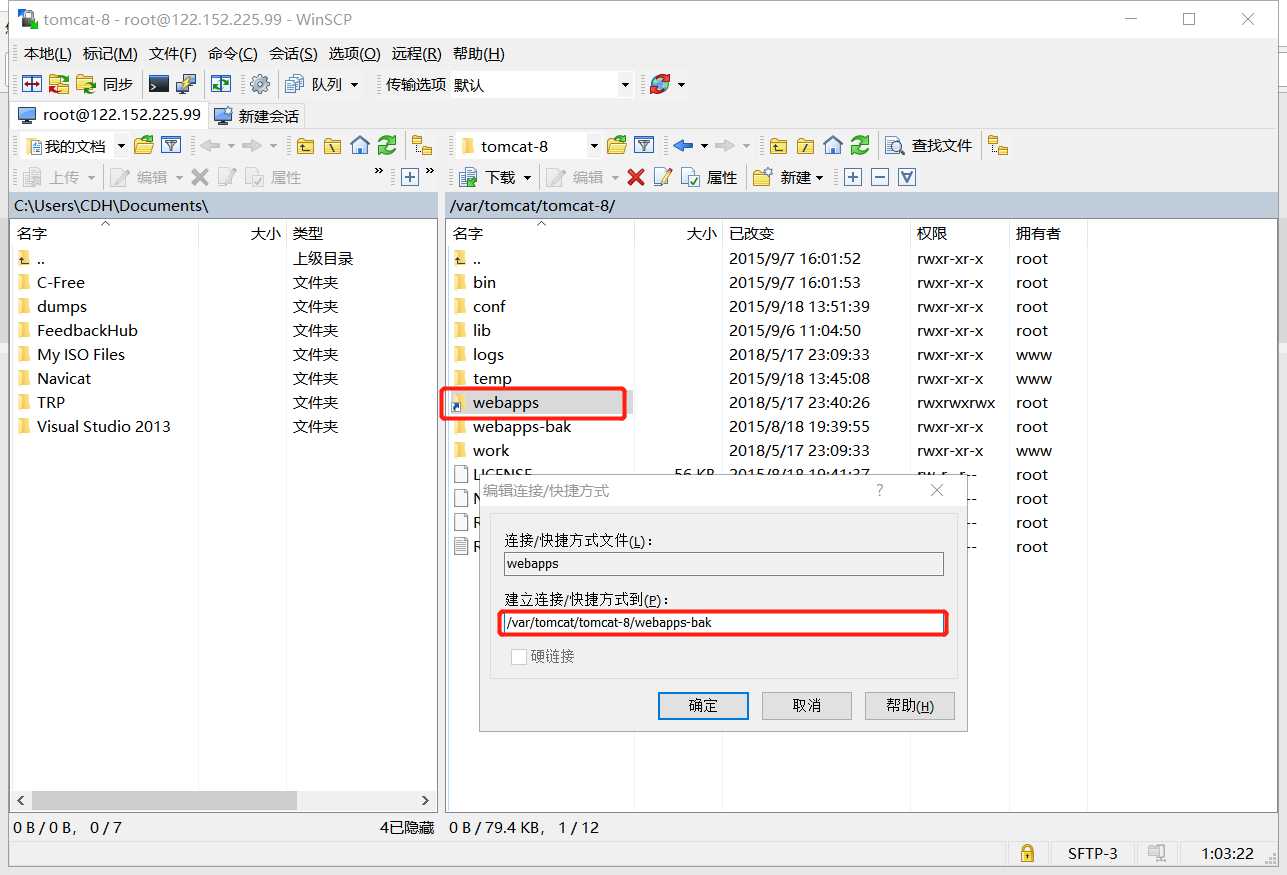Open the tomcat-8 remote directory dropdown
Image resolution: width=1287 pixels, height=875 pixels.
click(529, 146)
